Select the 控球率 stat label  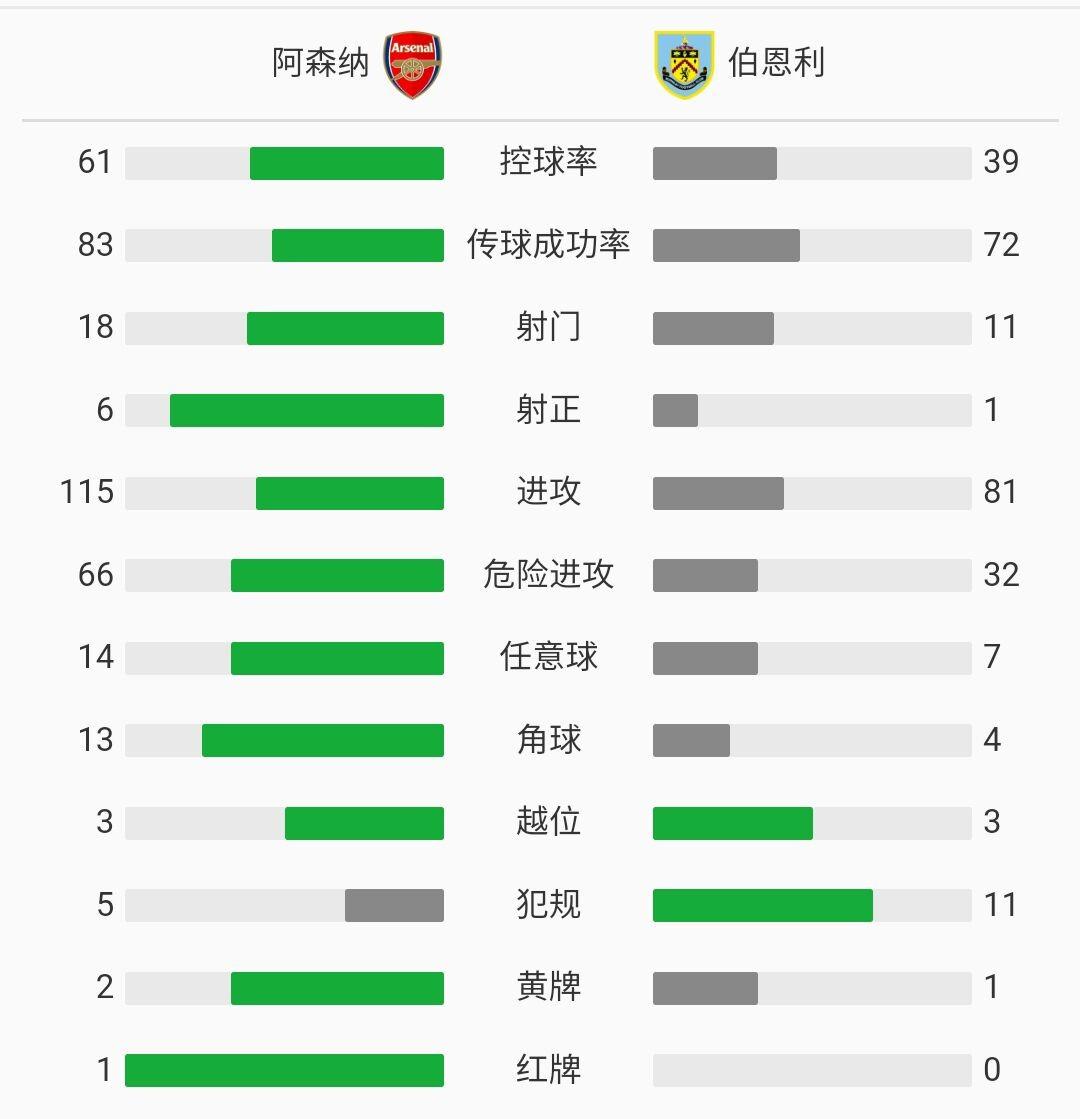click(548, 161)
